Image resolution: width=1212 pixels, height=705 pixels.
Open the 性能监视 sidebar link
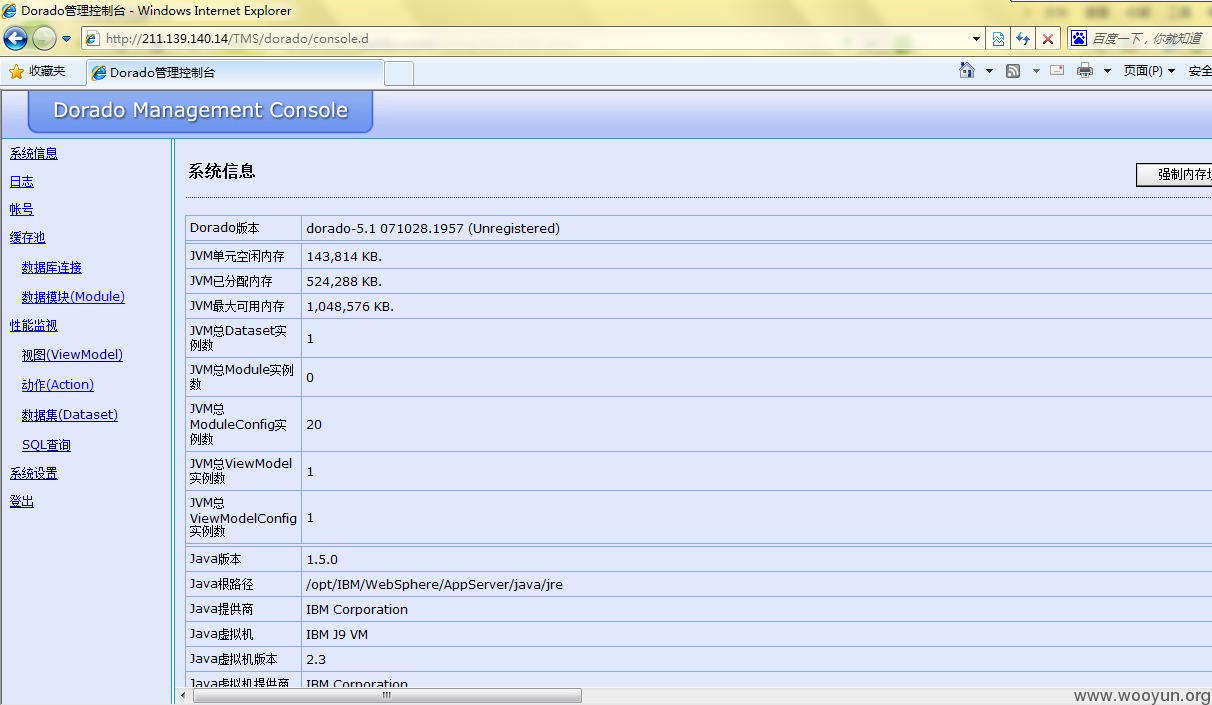coord(34,325)
